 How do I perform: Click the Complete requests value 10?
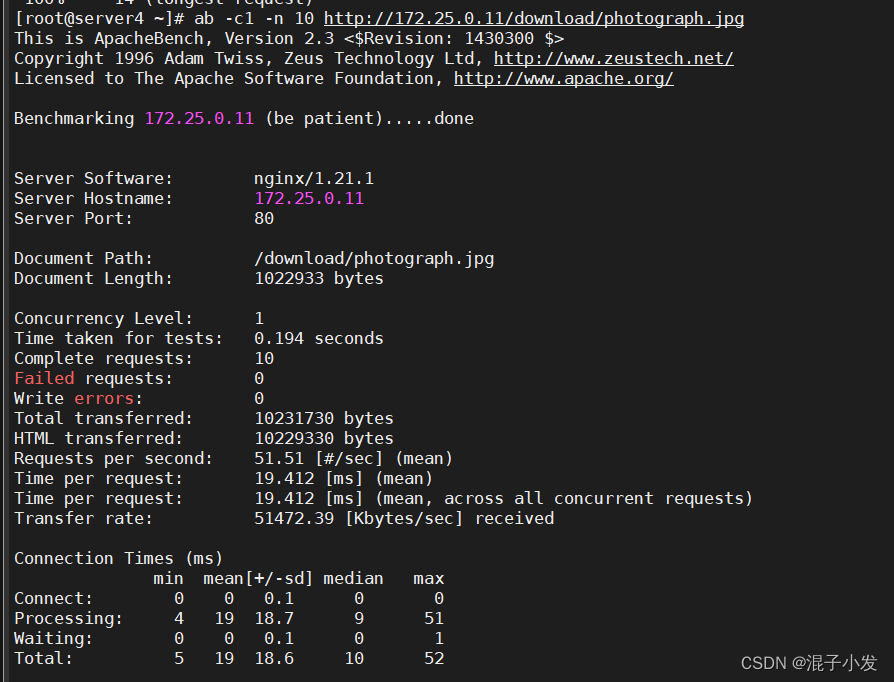tap(264, 358)
